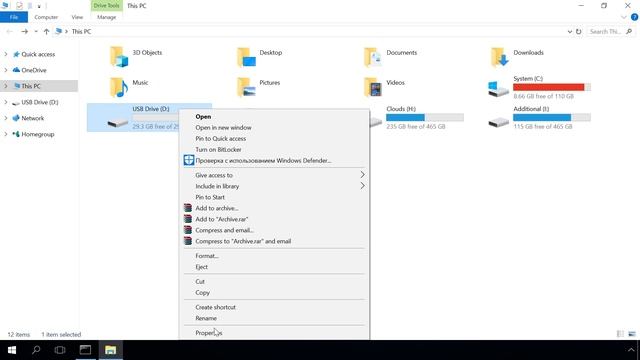Expand OneDrive tree node
Viewport: 640px width, 360px height.
tap(6, 70)
